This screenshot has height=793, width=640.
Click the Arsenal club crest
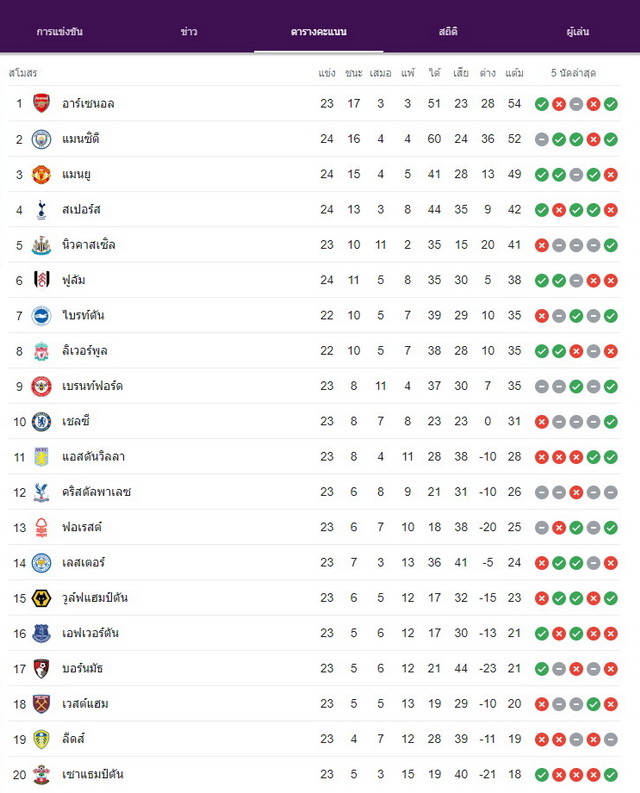tap(41, 103)
